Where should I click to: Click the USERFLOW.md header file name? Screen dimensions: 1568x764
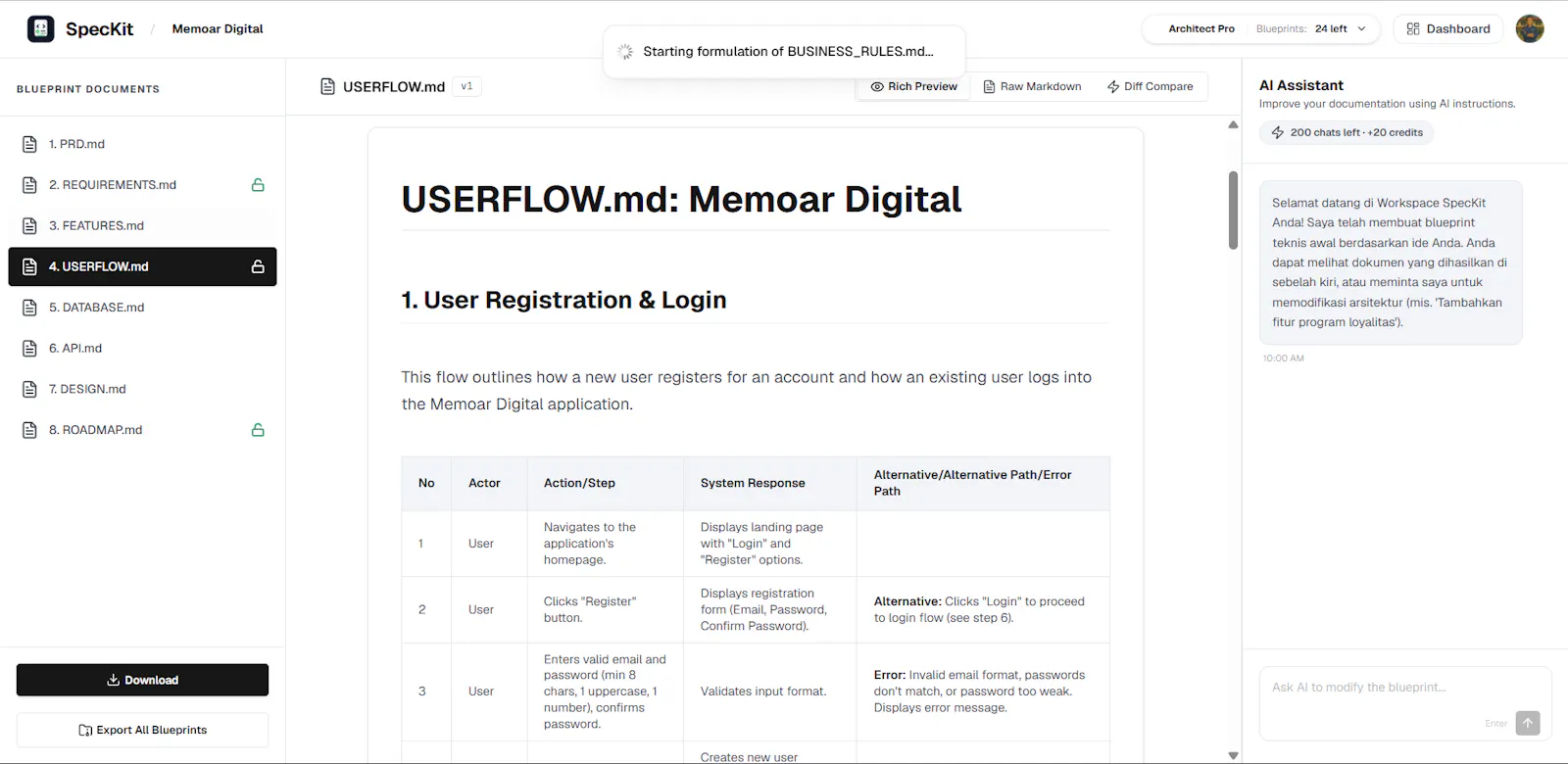click(x=394, y=86)
